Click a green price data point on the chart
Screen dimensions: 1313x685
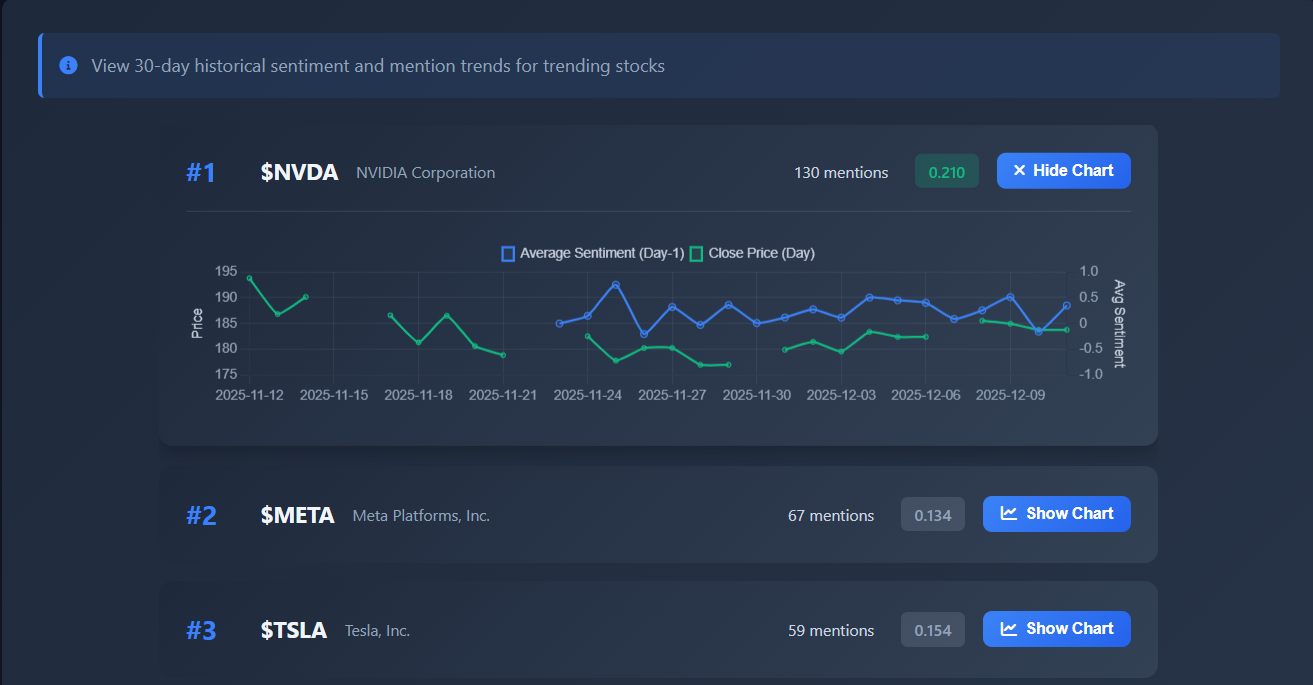[248, 277]
